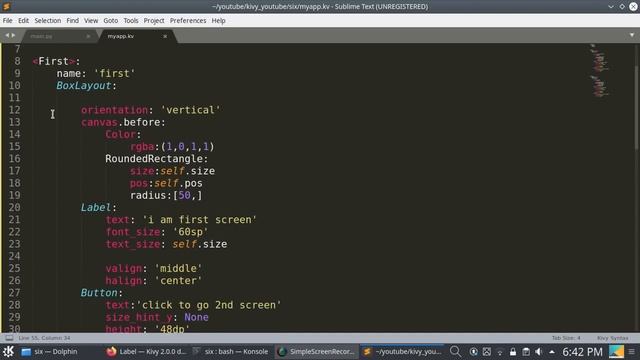Change the Kivy Syntax selector
Viewport: 640px width, 360px height.
pyautogui.click(x=613, y=338)
